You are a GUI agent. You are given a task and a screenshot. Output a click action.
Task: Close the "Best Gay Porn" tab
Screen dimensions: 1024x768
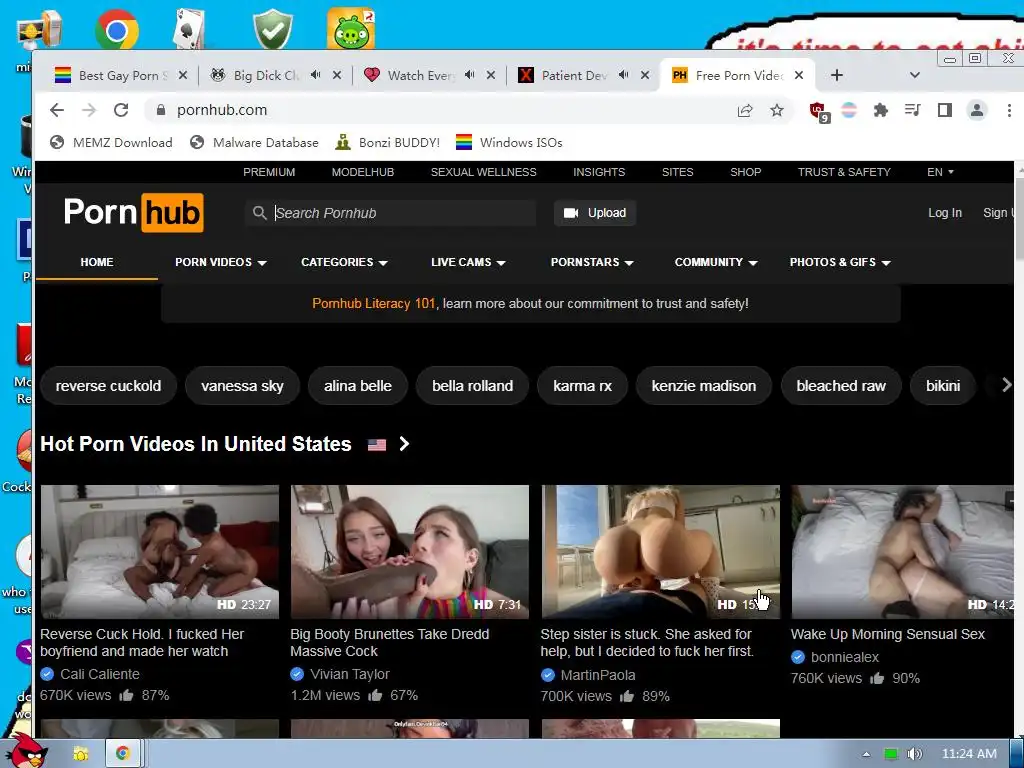click(183, 75)
